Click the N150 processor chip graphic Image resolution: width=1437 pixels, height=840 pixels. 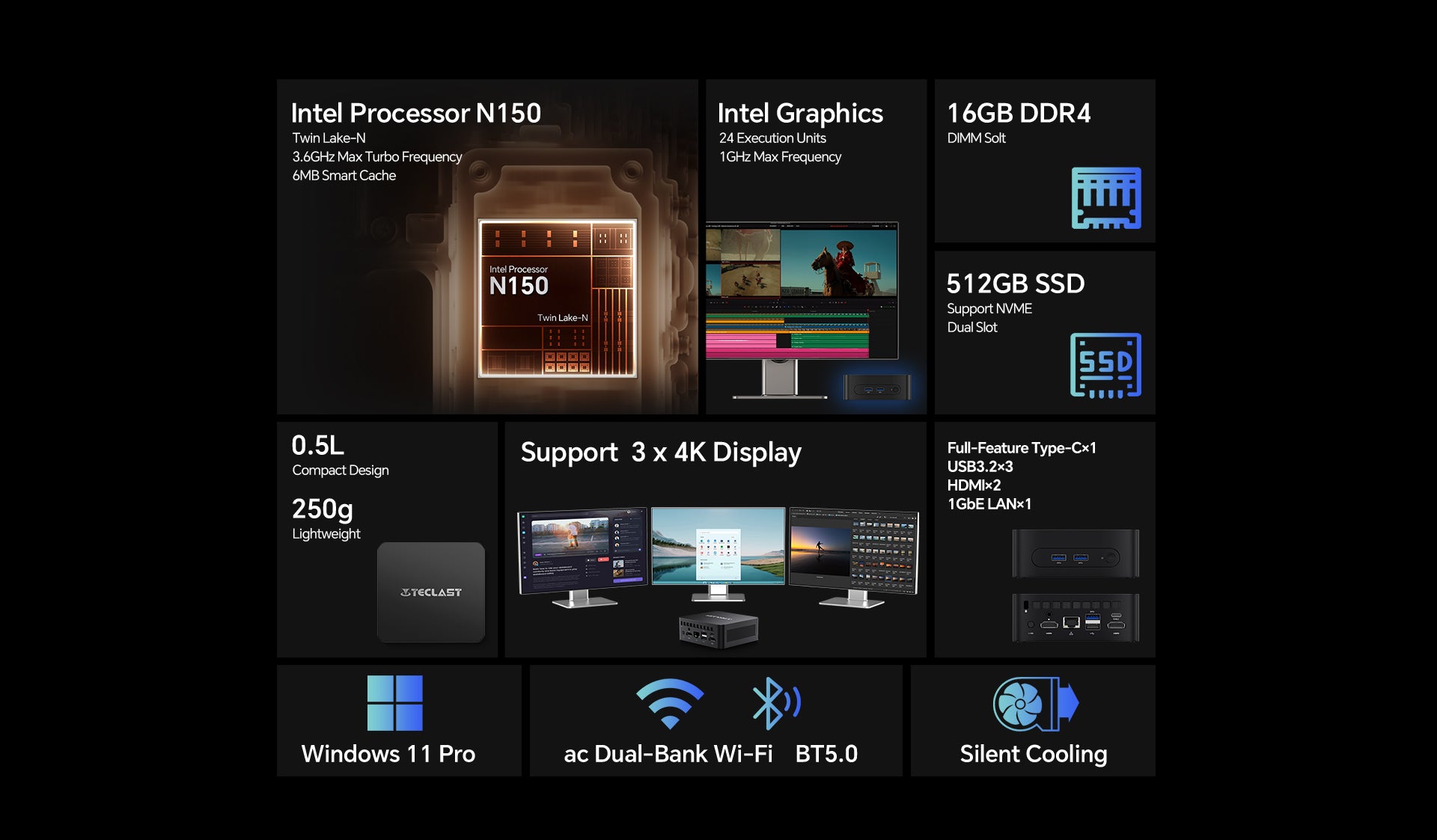(x=558, y=298)
